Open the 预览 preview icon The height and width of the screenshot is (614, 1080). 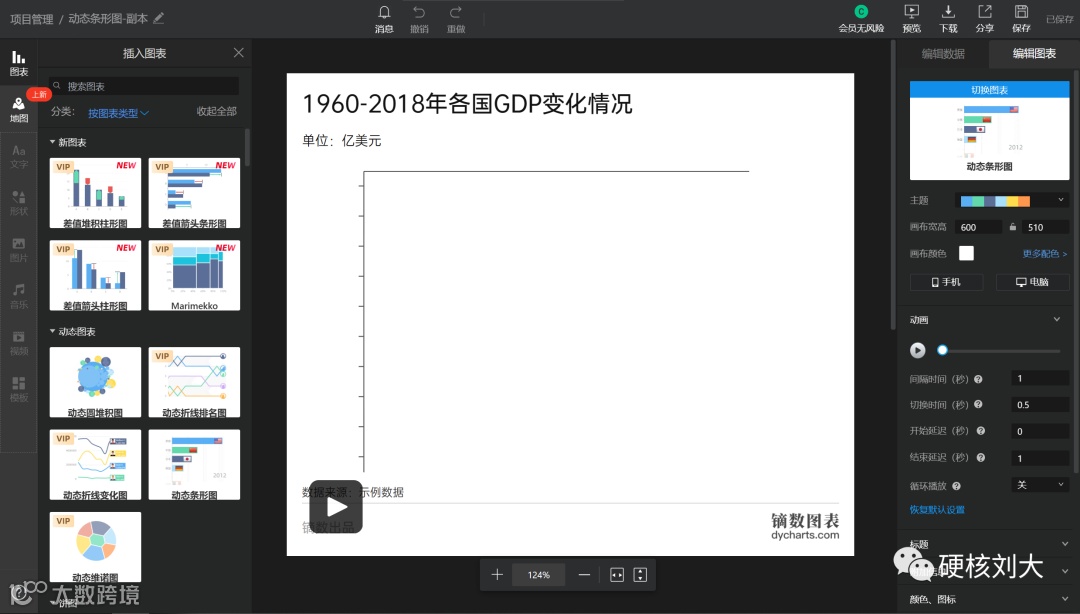click(911, 12)
